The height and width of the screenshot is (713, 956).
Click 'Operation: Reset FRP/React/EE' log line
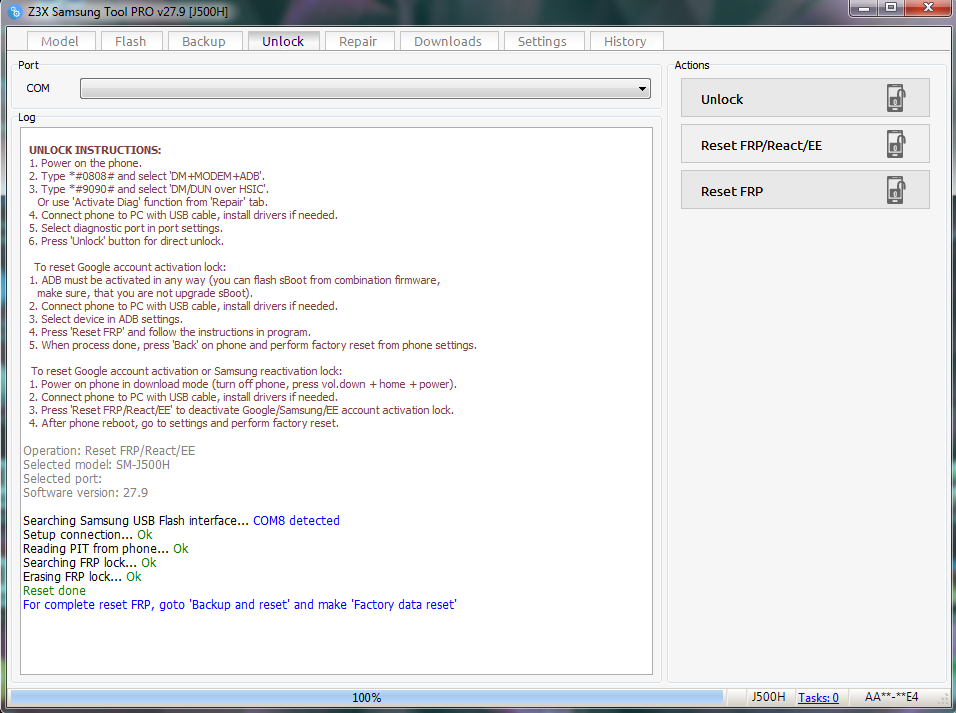109,451
